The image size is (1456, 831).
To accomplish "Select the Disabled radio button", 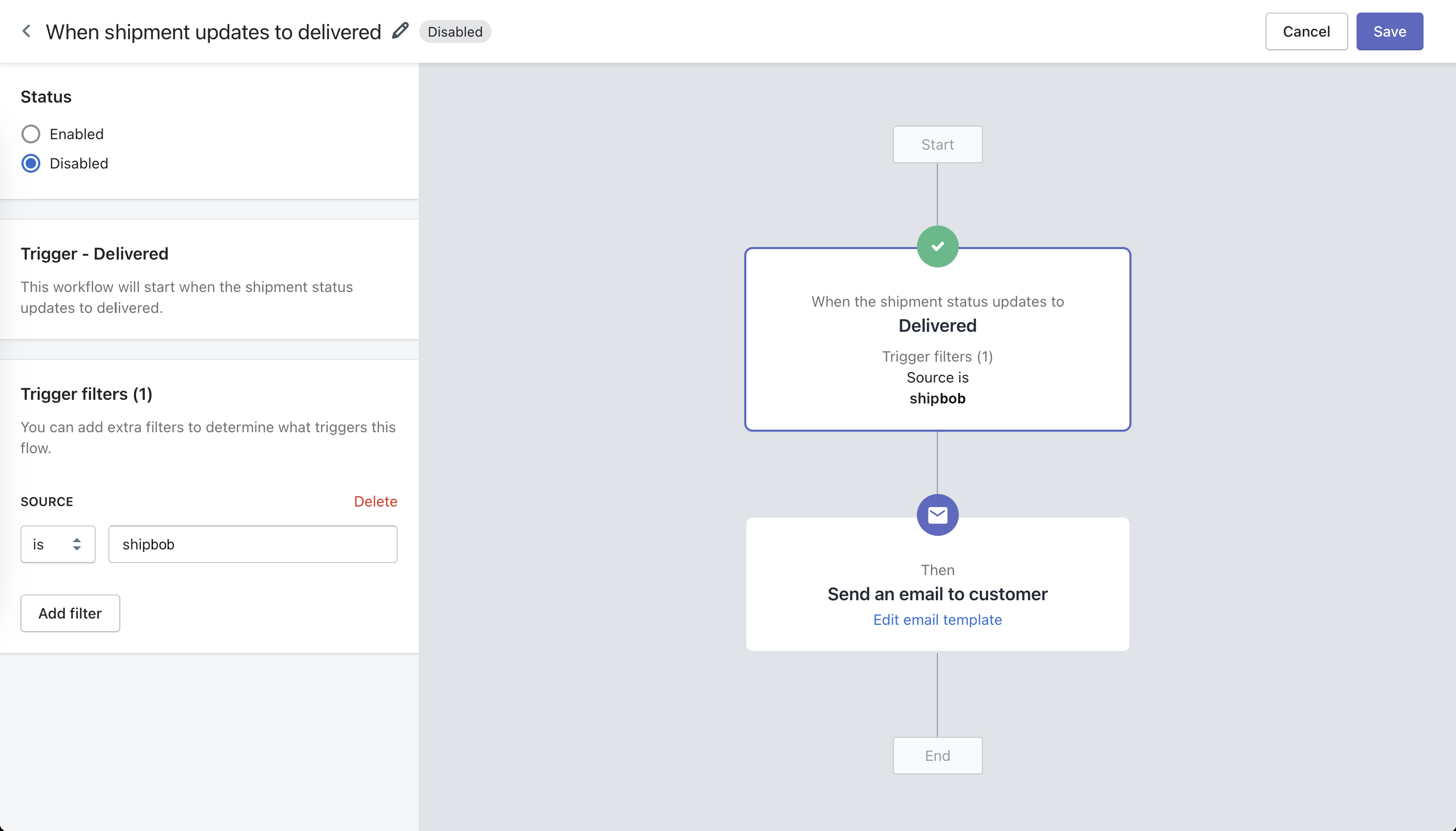I will [x=29, y=163].
